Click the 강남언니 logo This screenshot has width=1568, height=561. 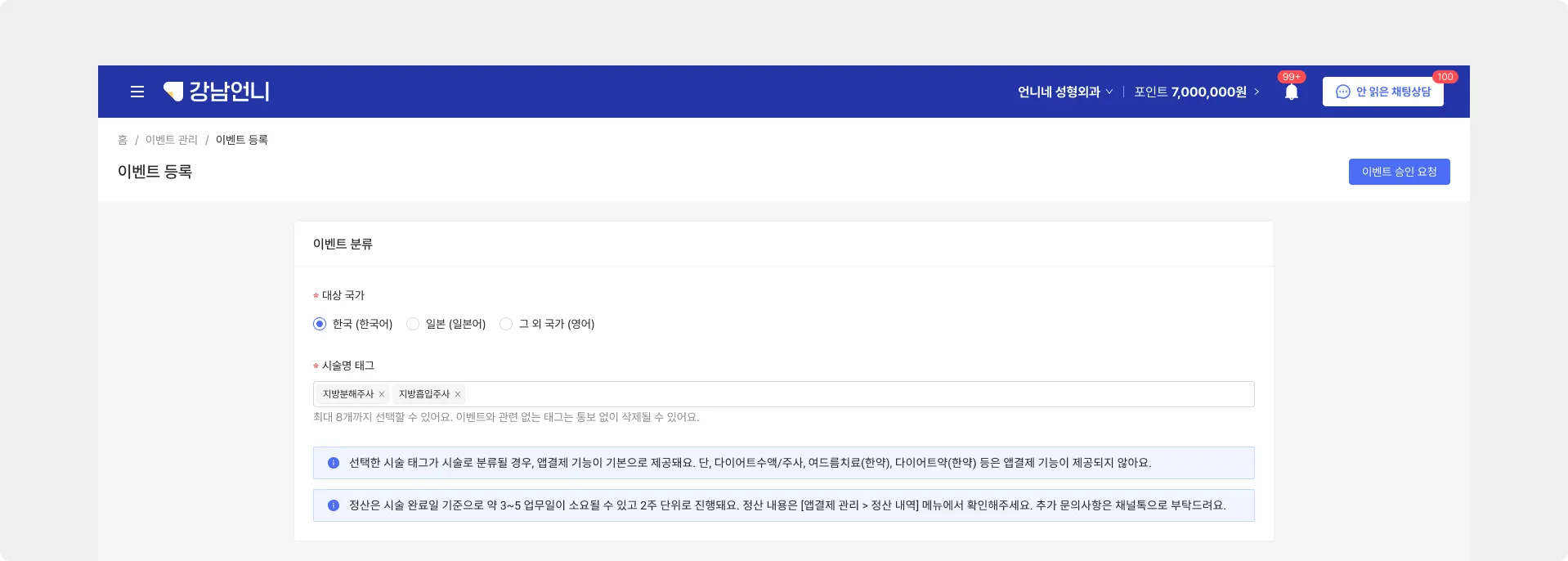[217, 91]
